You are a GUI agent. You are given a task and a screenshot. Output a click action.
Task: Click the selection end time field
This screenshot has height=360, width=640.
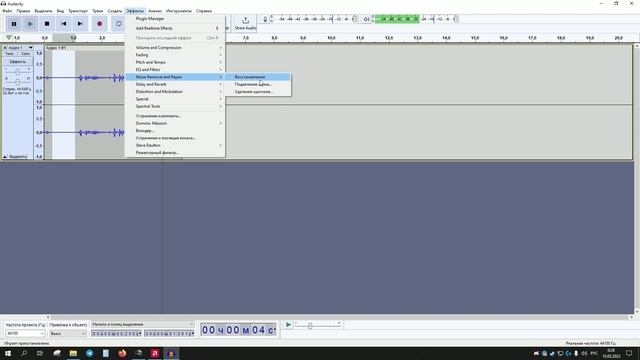coord(169,333)
